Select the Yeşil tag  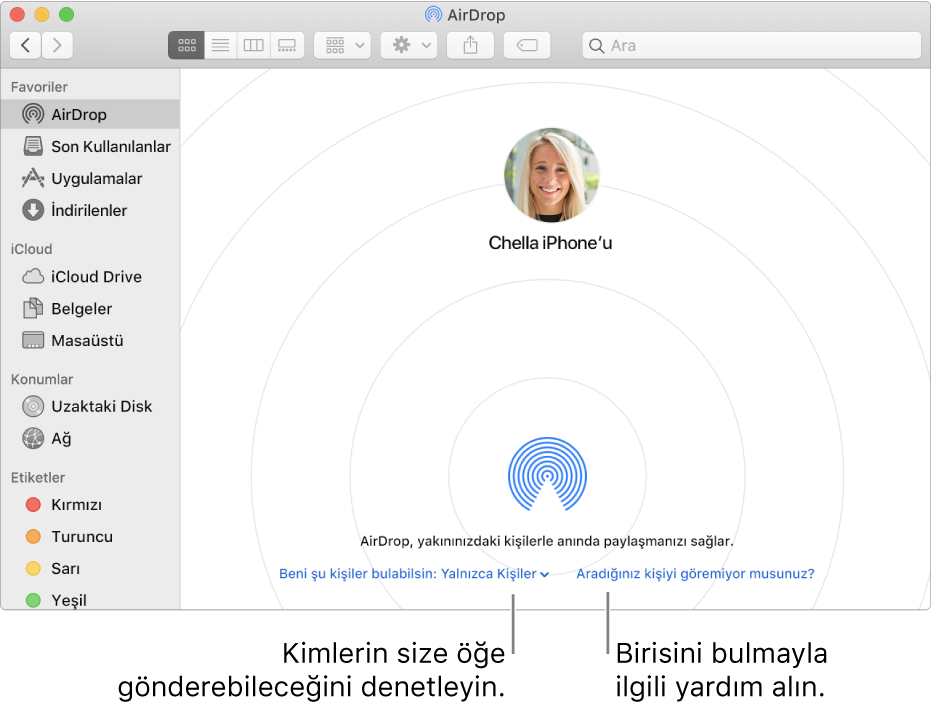[x=90, y=600]
